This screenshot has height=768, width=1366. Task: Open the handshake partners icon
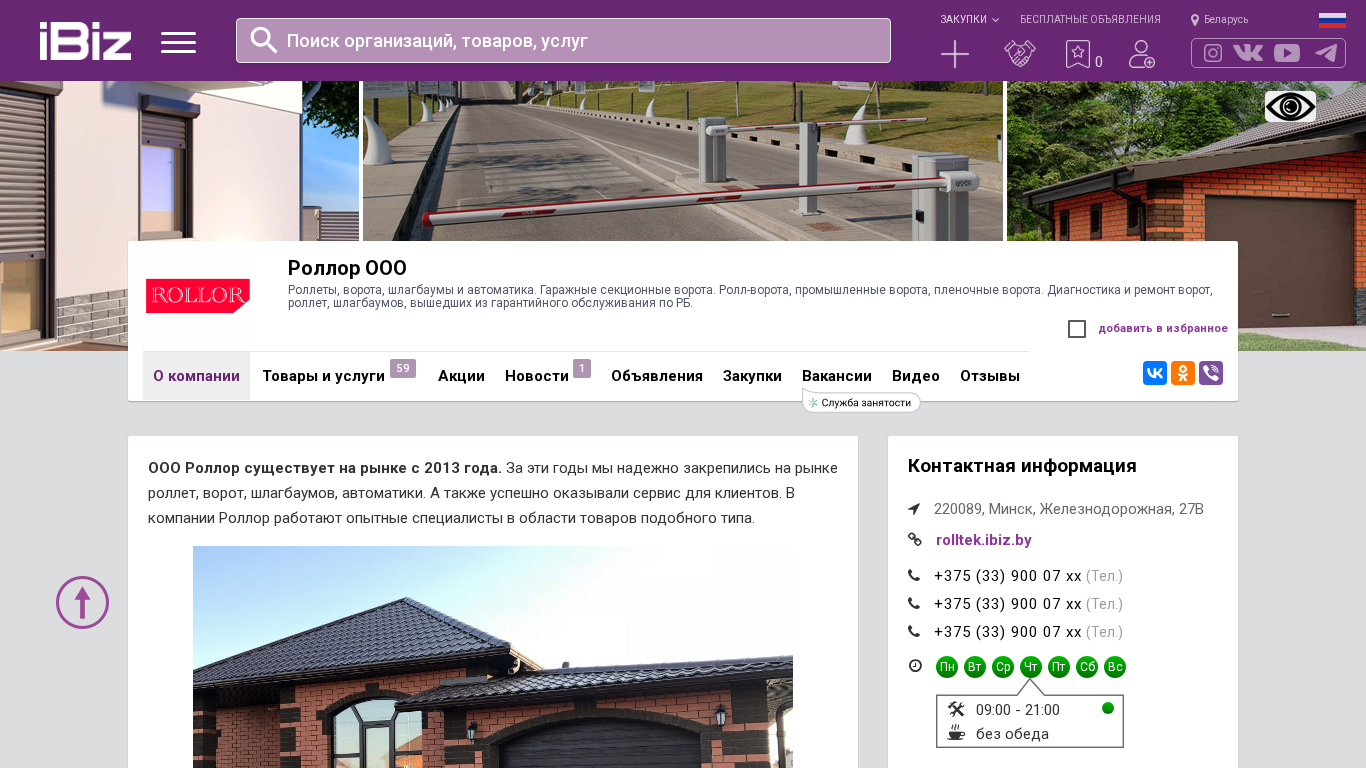tap(1020, 54)
